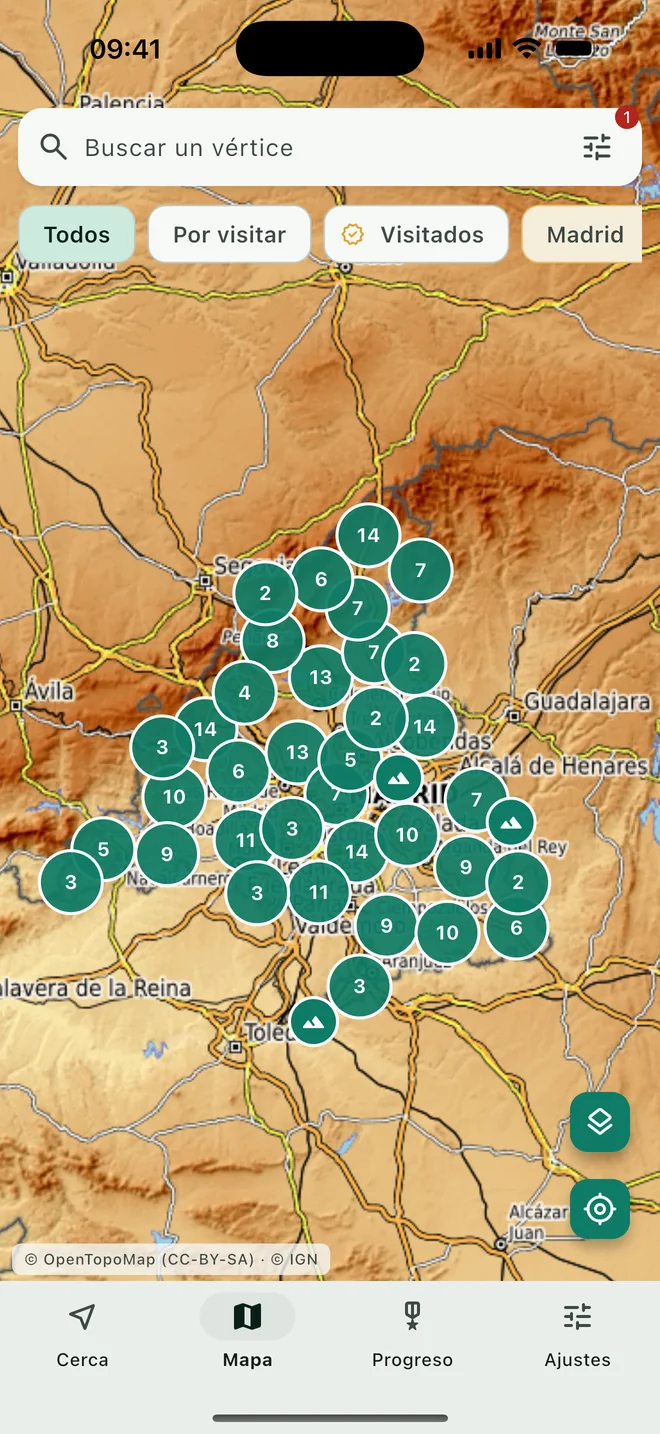Open the 9 cluster right of the 5 cluster near Navalcarnero
Viewport: 660px width, 1434px height.
[x=167, y=854]
